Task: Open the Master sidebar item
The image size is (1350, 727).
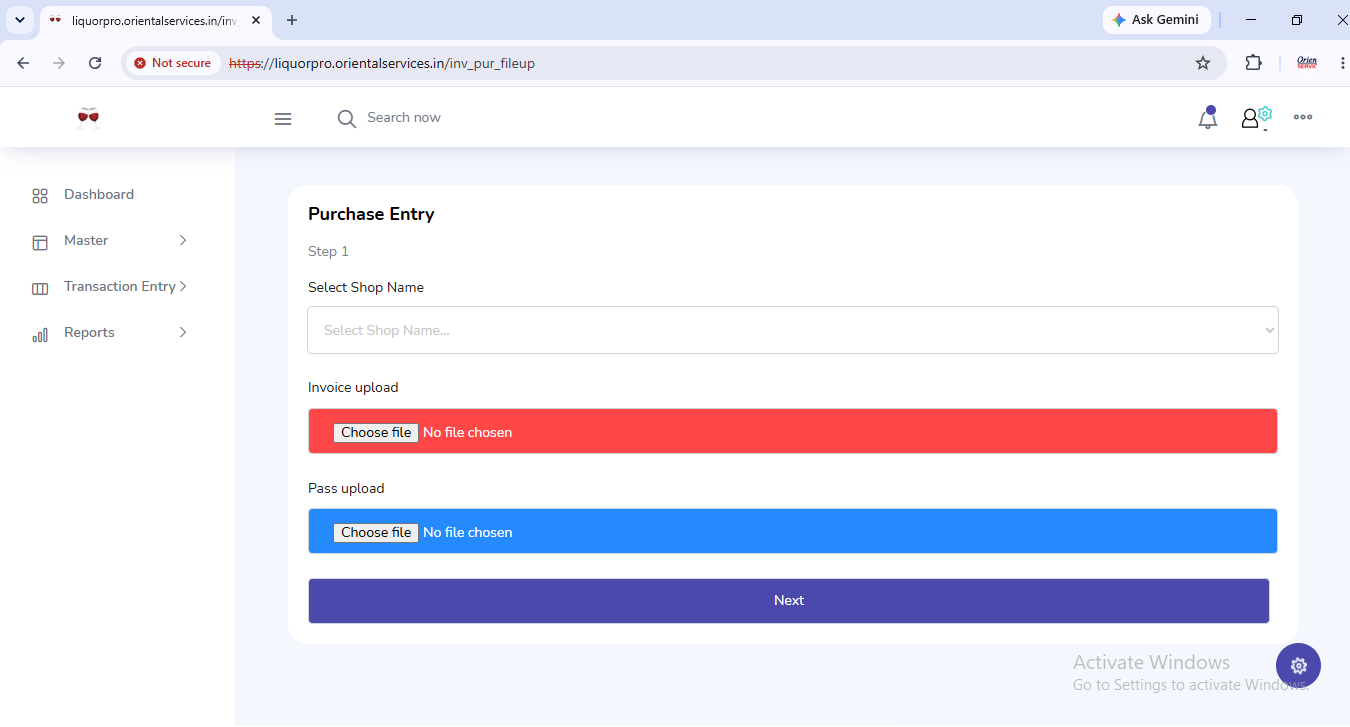Action: click(86, 241)
